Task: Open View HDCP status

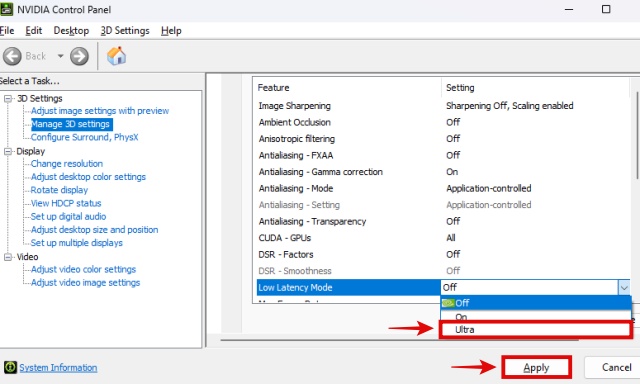Action: [66, 203]
